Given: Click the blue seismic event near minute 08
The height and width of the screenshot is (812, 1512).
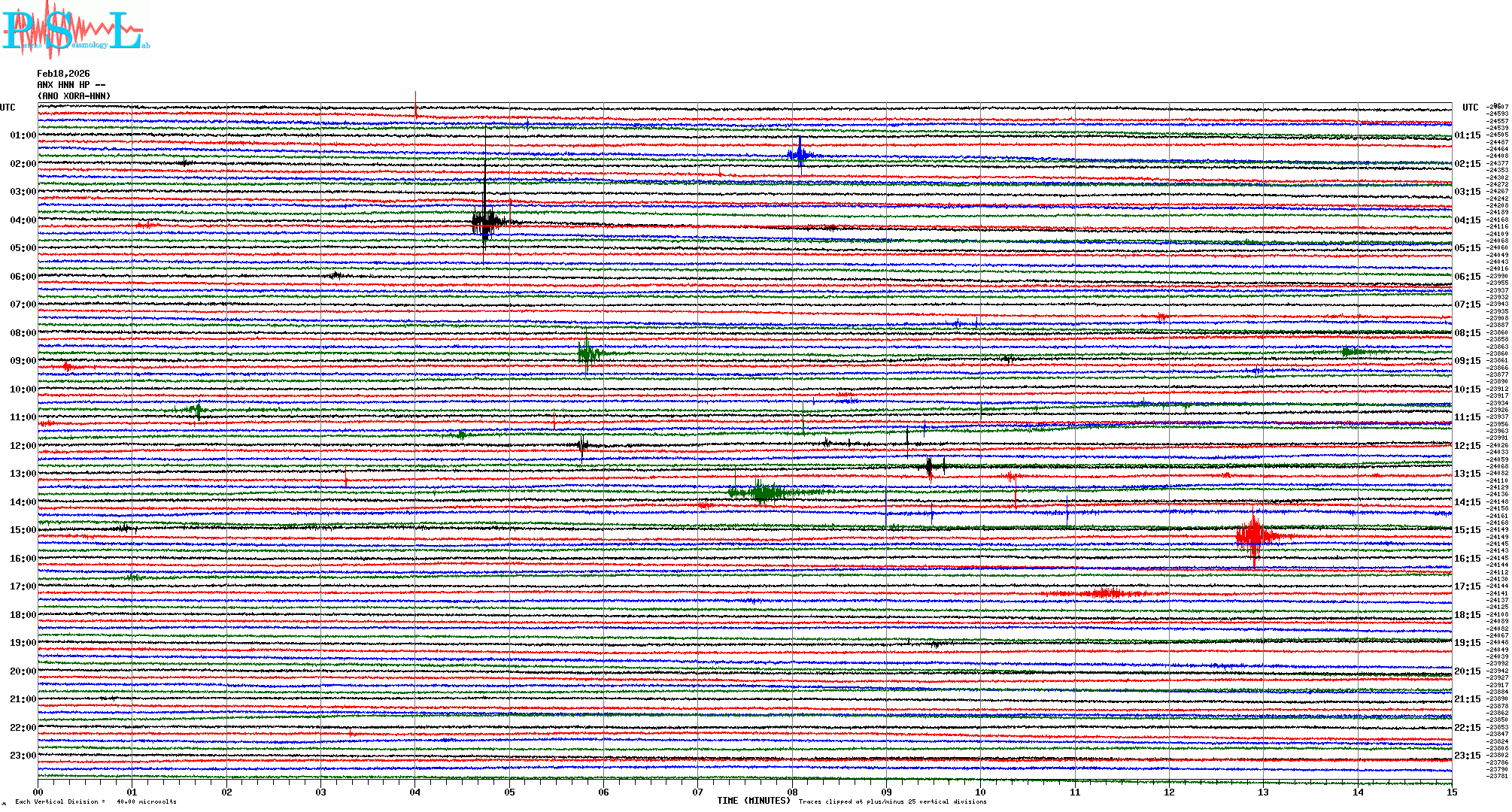Looking at the screenshot, I should point(800,154).
